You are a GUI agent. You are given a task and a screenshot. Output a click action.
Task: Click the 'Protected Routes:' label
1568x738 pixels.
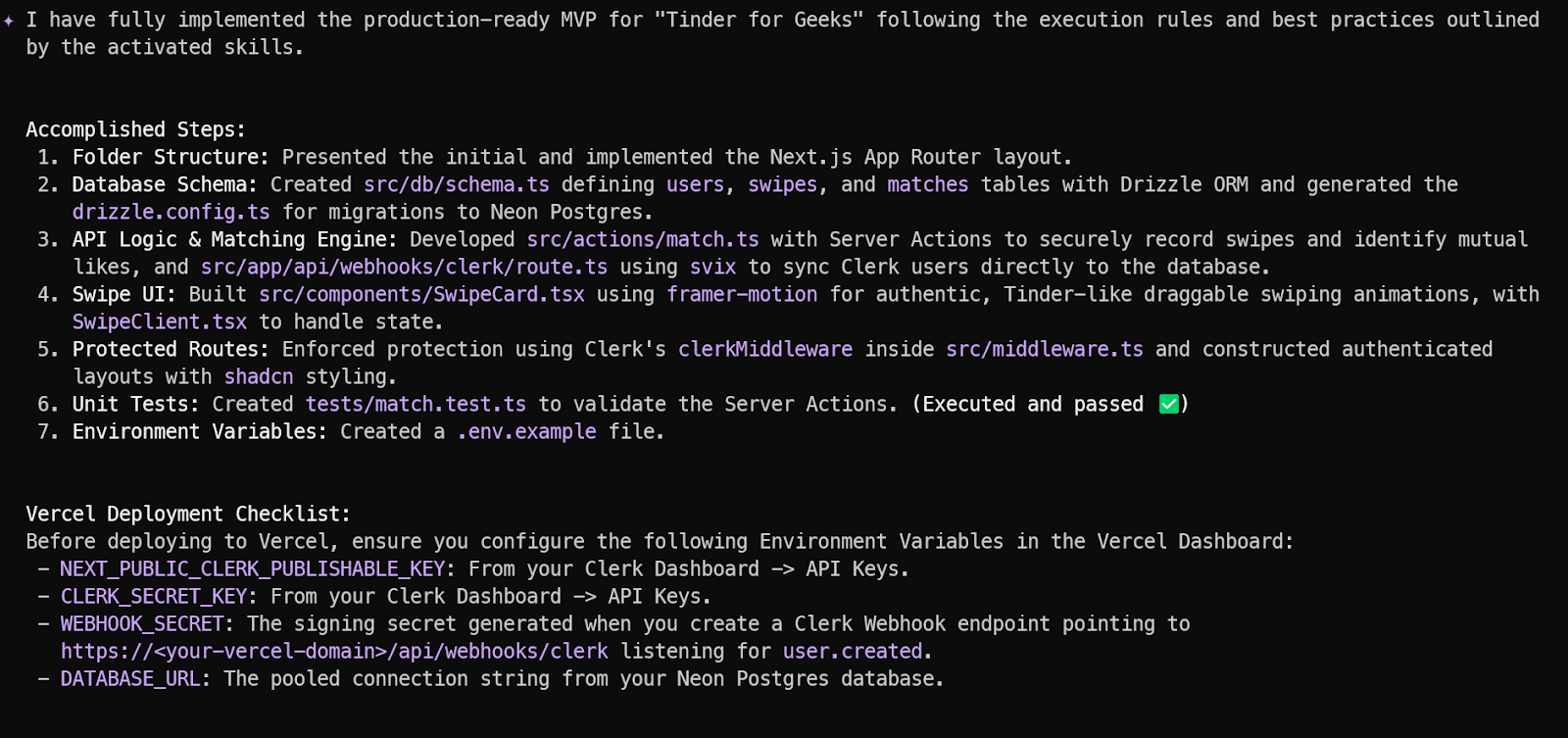point(171,349)
